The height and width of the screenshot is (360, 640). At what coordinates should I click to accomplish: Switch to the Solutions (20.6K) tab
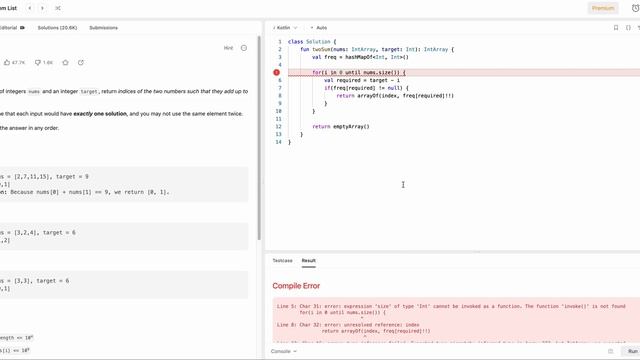pos(57,28)
